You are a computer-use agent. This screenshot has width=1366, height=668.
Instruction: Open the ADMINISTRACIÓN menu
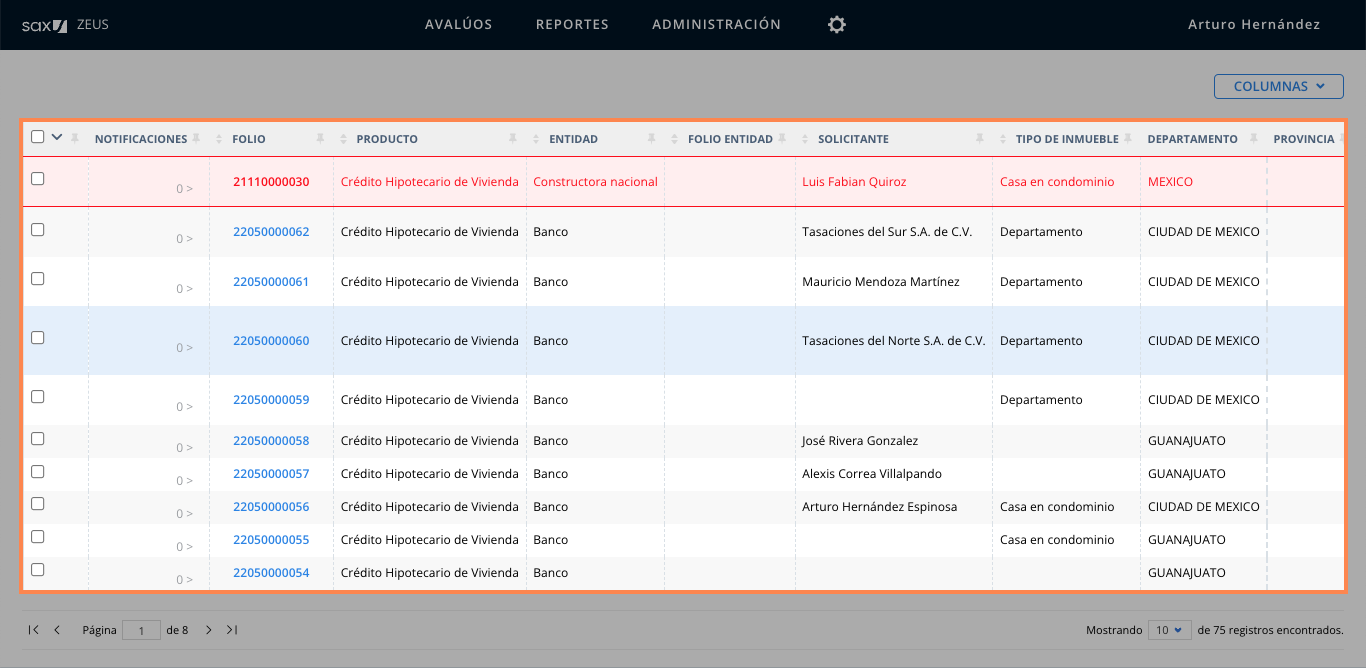pos(716,24)
